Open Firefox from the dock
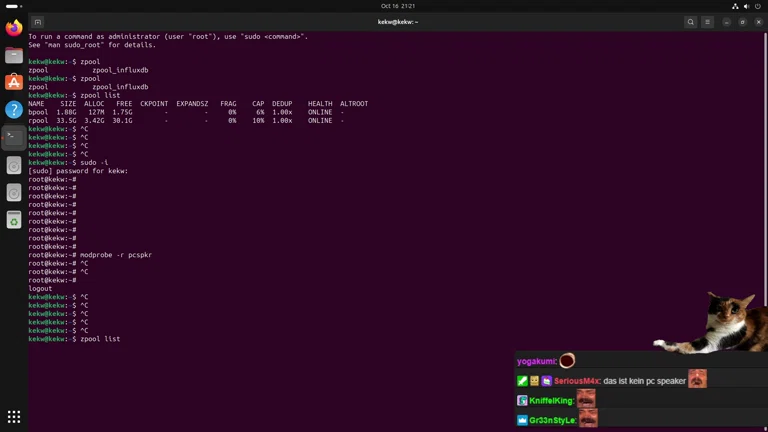 point(14,27)
